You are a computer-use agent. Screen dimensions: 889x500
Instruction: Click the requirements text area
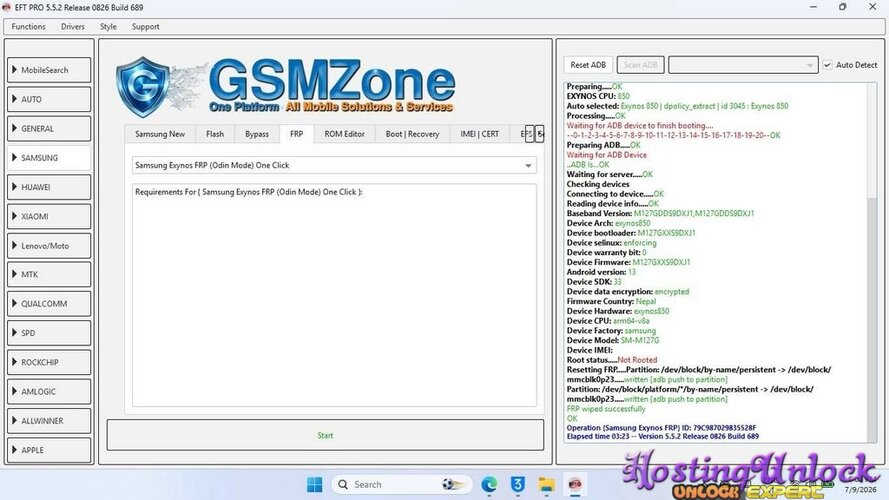[334, 295]
